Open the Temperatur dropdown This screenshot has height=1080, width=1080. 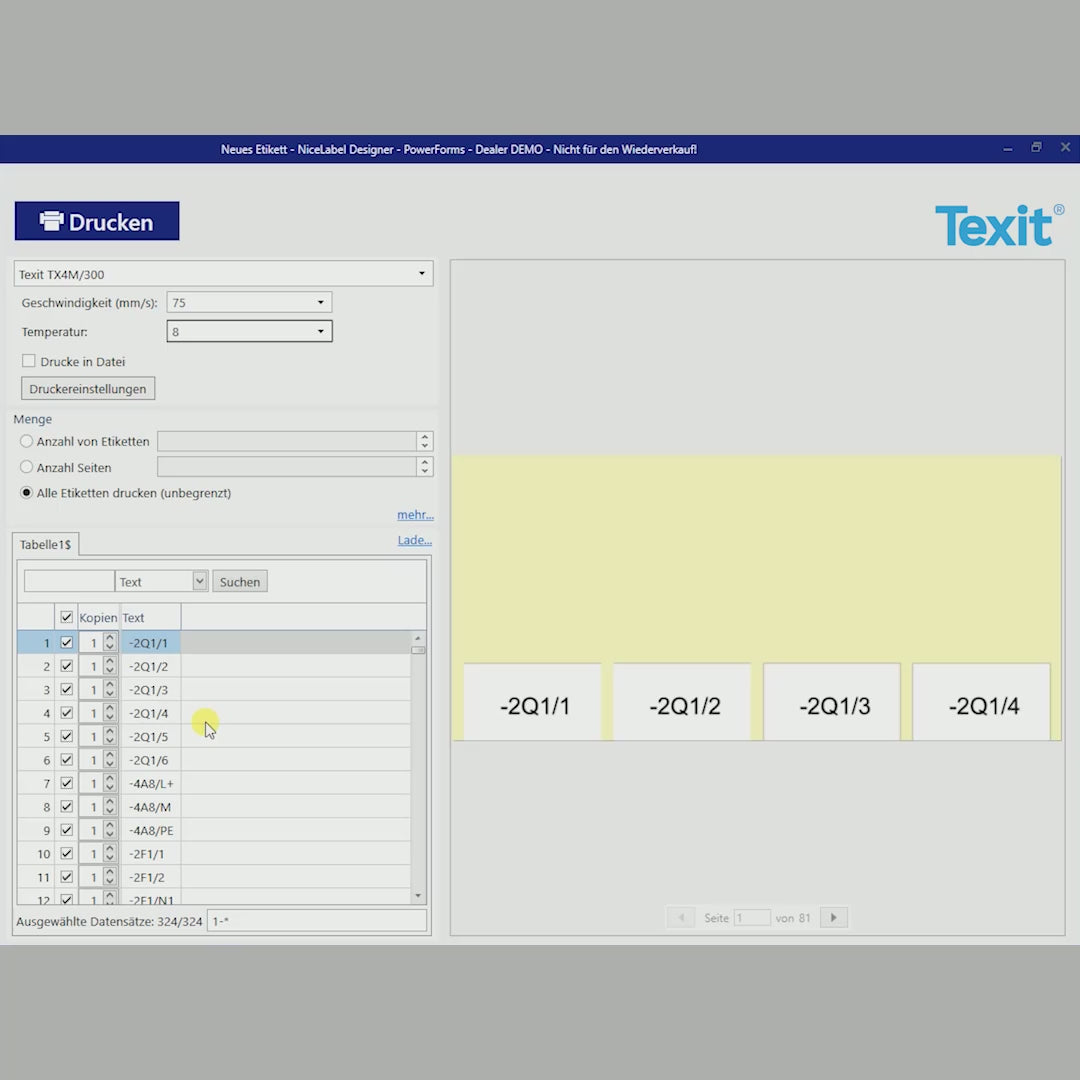(x=320, y=331)
